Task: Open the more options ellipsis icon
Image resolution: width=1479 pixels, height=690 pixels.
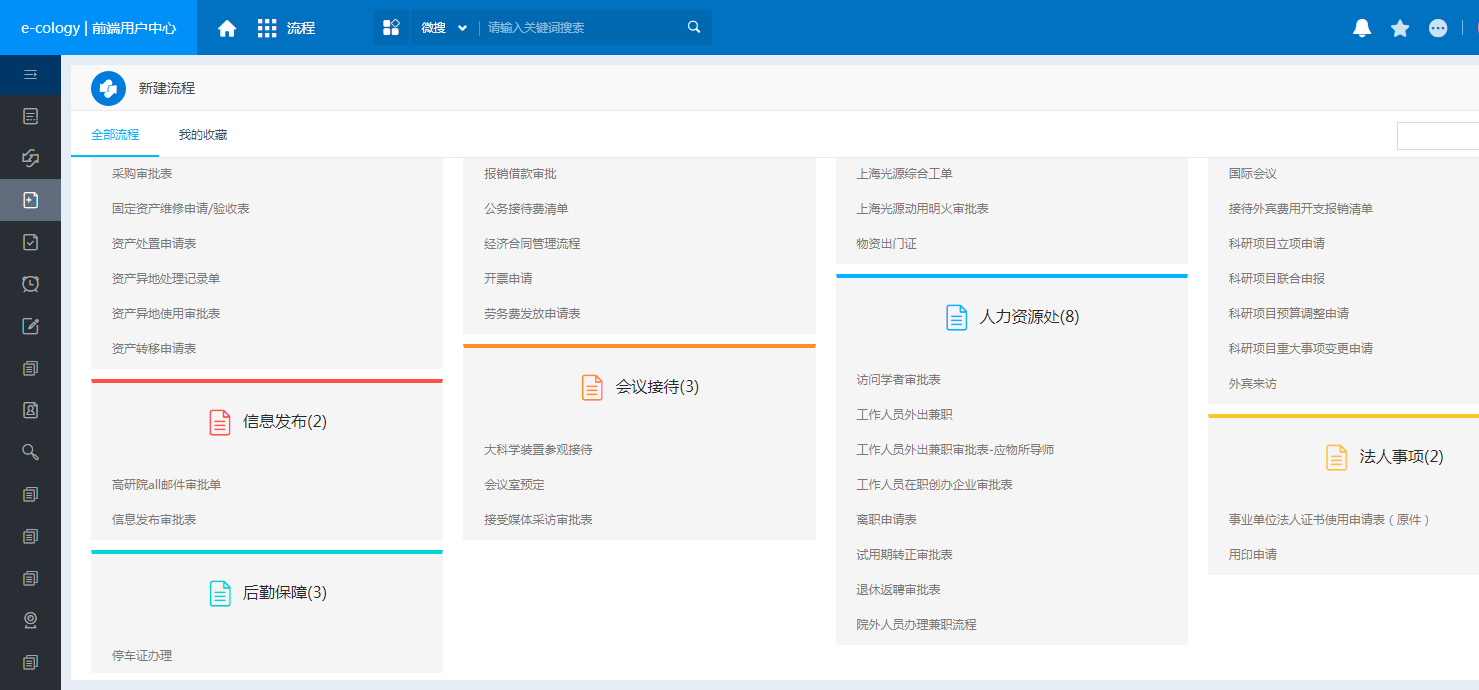Action: [x=1438, y=28]
